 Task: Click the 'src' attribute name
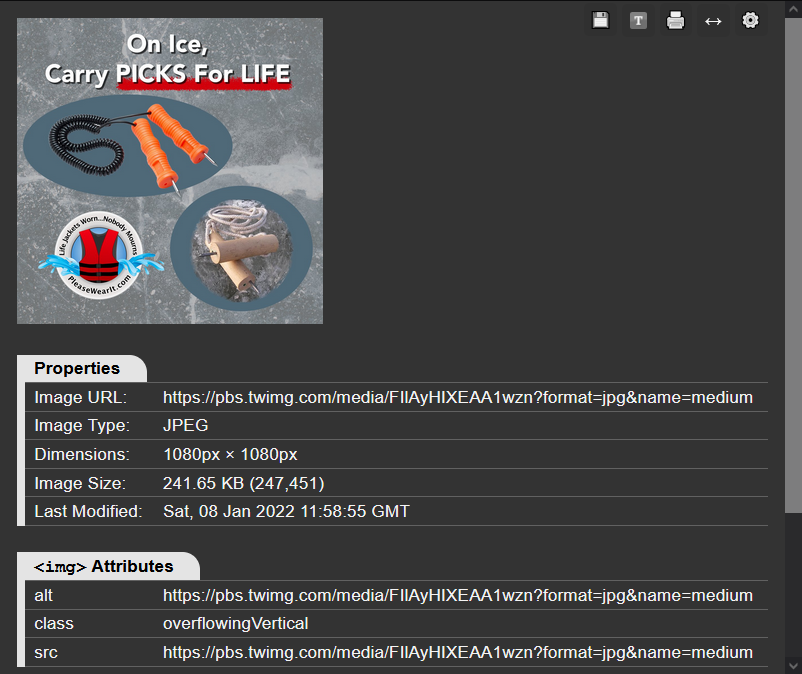[x=46, y=653]
